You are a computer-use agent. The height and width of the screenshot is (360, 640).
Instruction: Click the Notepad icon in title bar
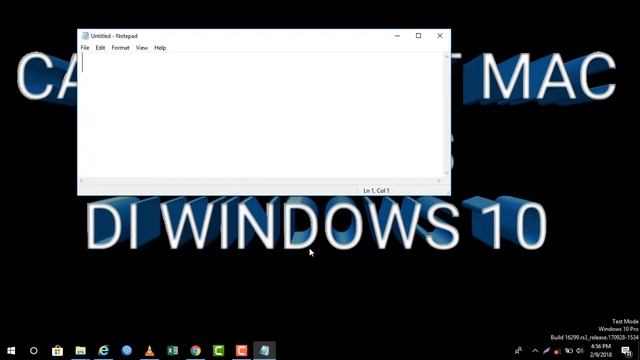pos(85,36)
